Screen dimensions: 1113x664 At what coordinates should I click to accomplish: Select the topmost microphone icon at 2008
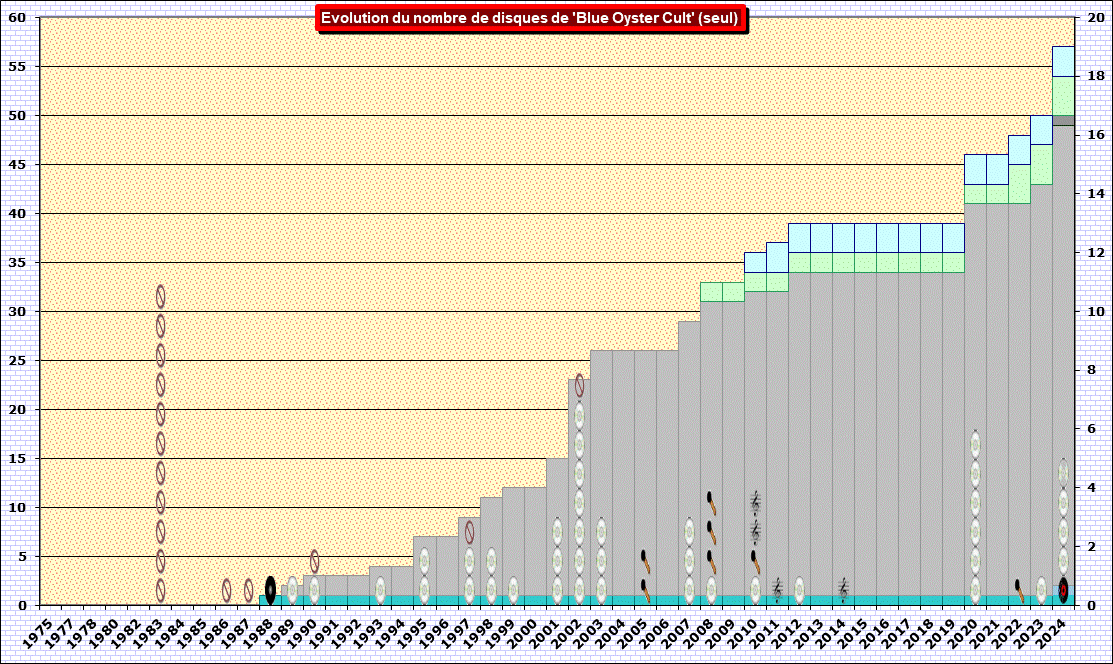(x=711, y=503)
